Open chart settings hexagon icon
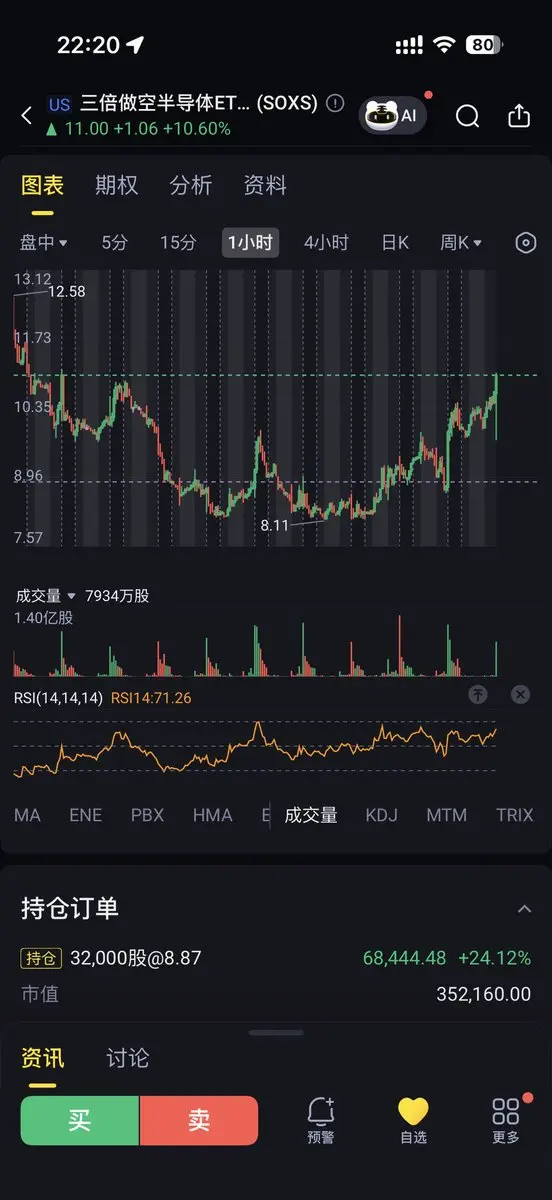Image resolution: width=552 pixels, height=1200 pixels. coord(526,243)
